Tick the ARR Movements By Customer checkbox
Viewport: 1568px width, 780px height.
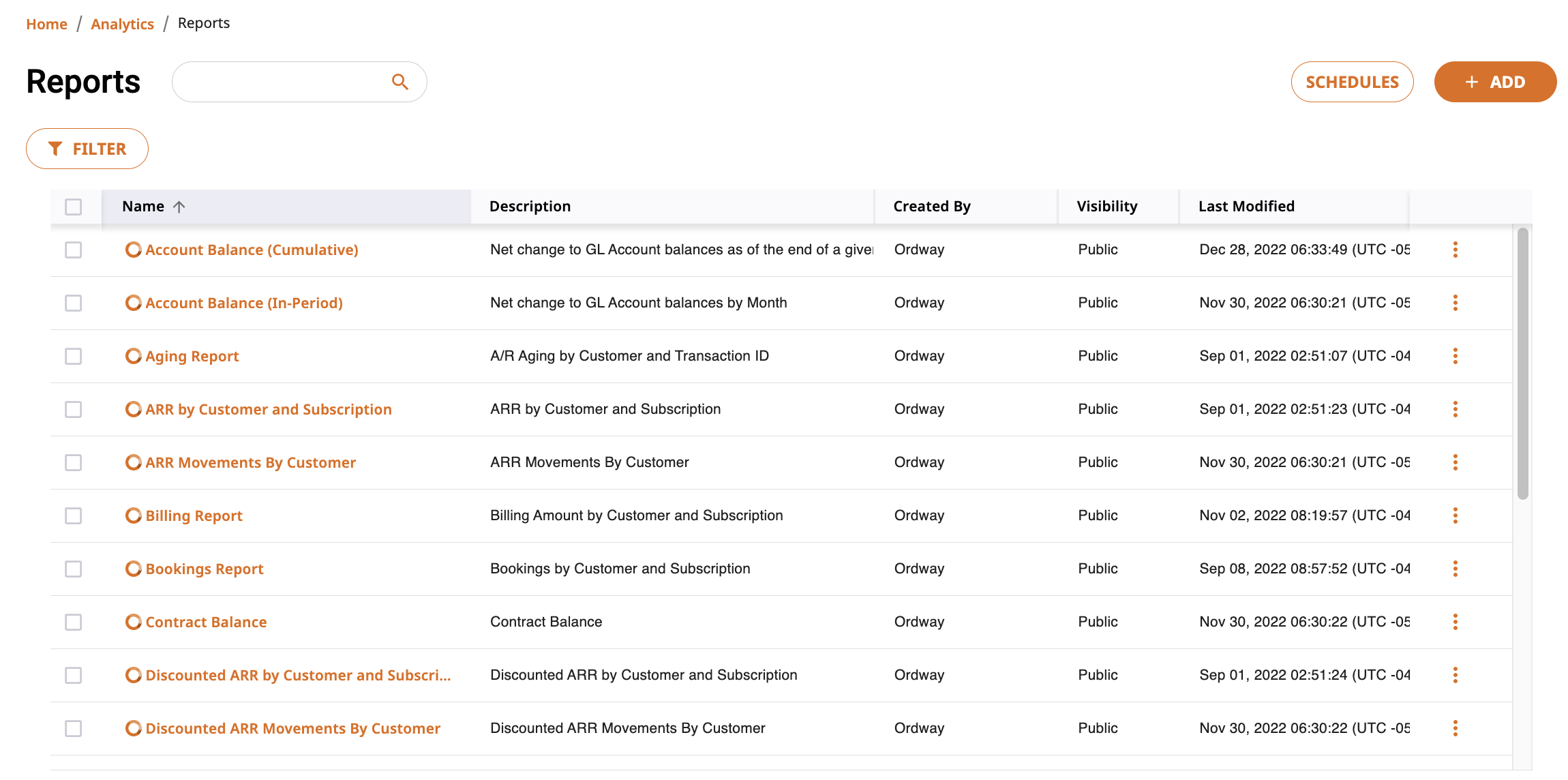[74, 462]
